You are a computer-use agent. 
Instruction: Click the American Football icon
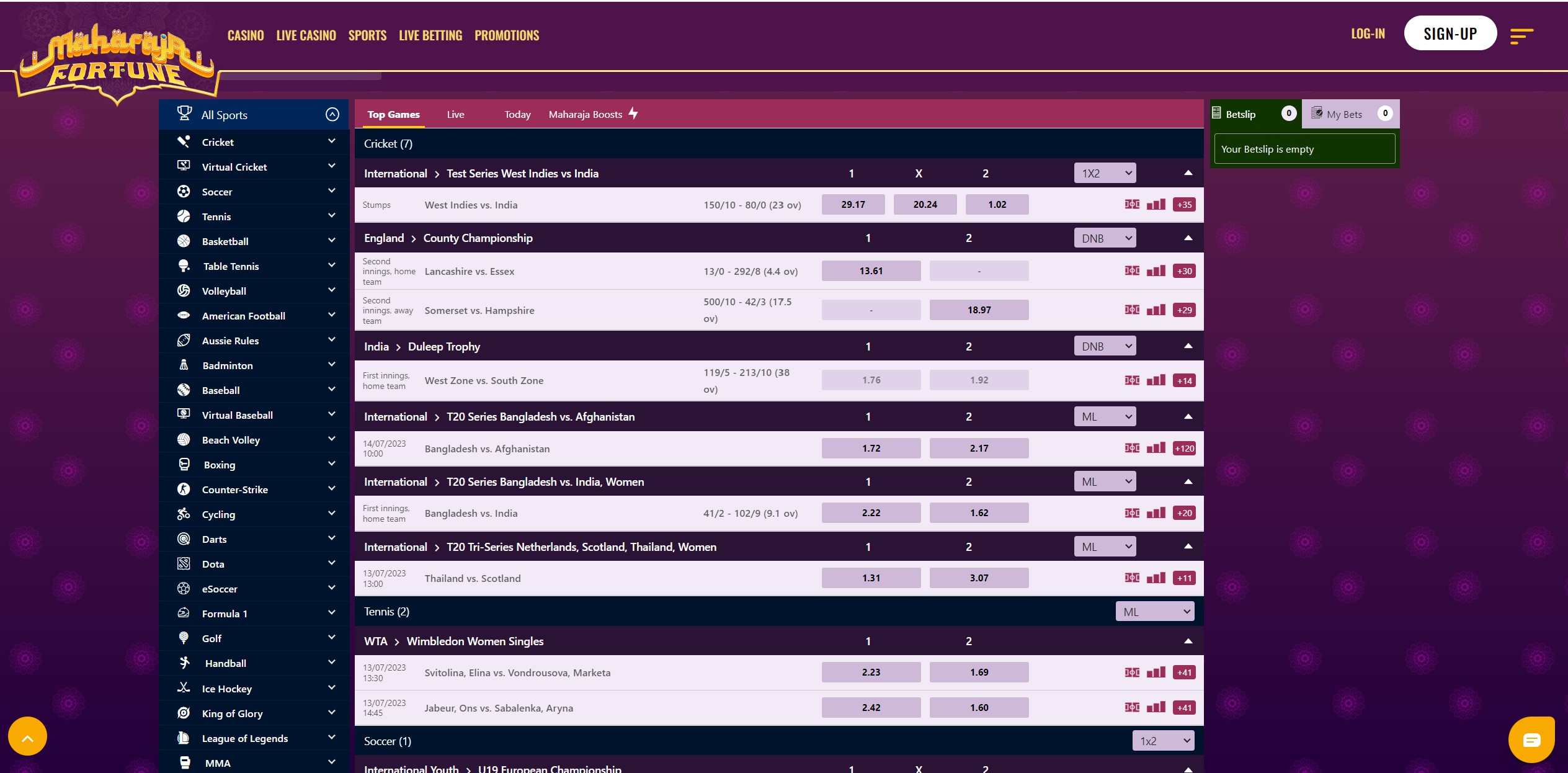(x=184, y=315)
